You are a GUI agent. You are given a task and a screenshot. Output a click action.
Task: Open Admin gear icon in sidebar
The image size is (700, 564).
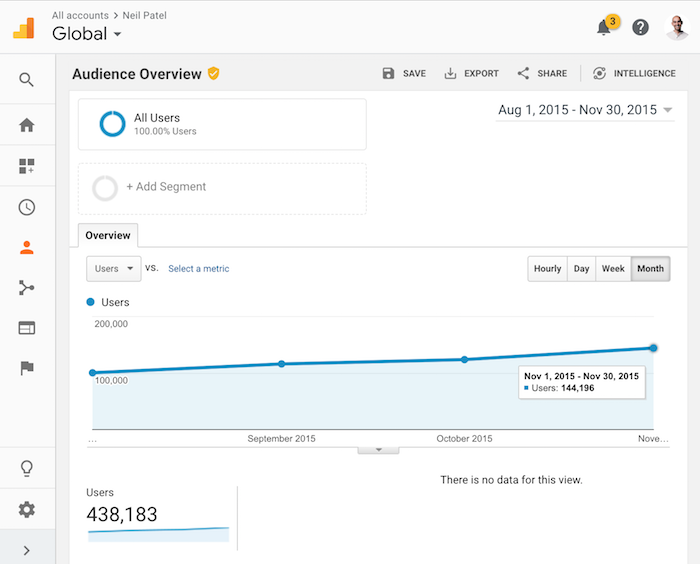tap(27, 510)
